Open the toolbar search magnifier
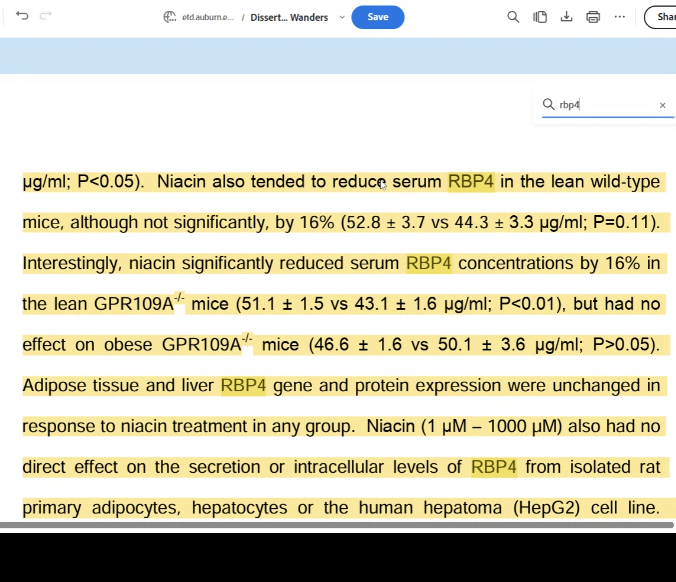The image size is (676, 582). pos(513,17)
